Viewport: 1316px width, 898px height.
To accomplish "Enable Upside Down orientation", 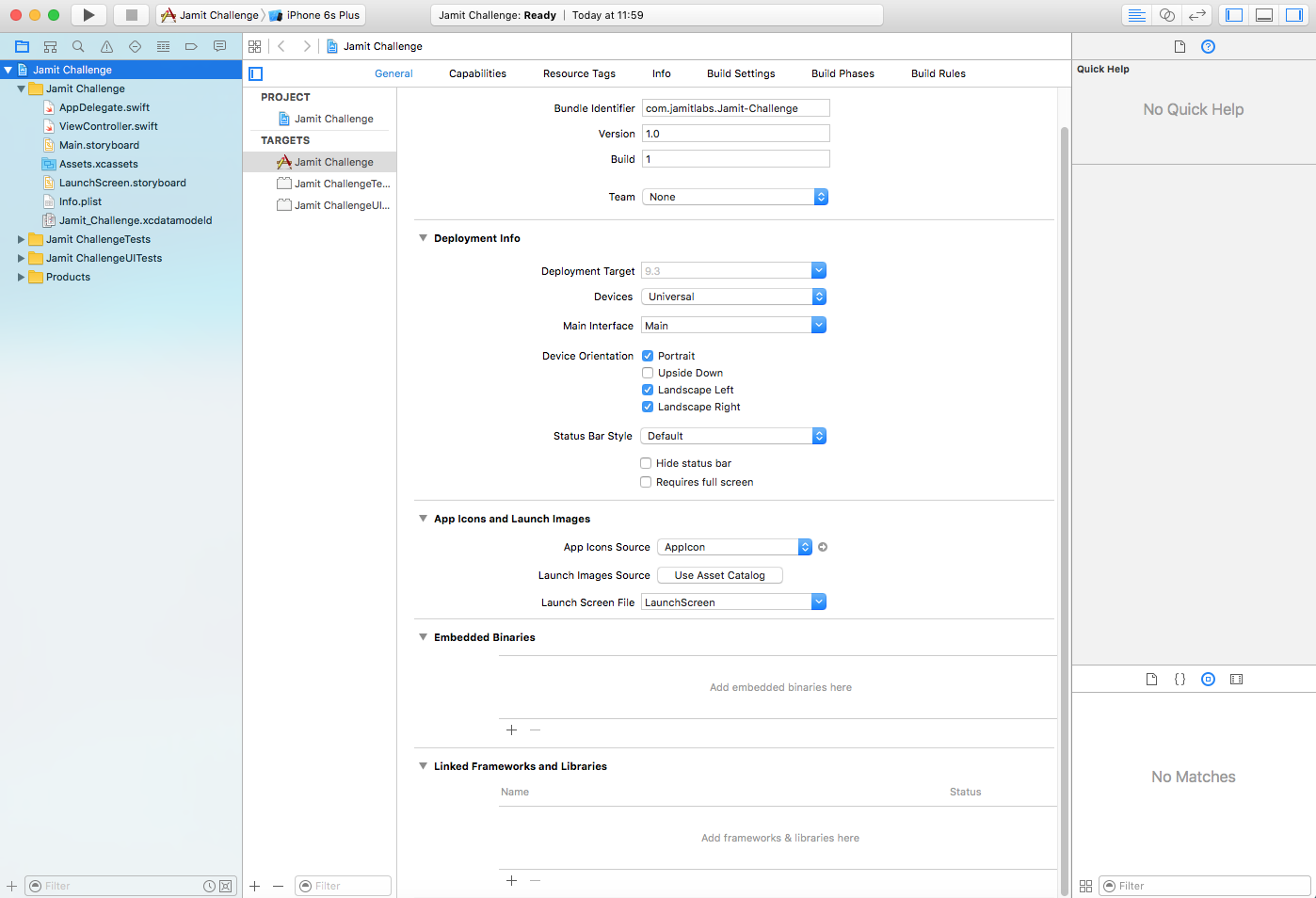I will pyautogui.click(x=648, y=373).
